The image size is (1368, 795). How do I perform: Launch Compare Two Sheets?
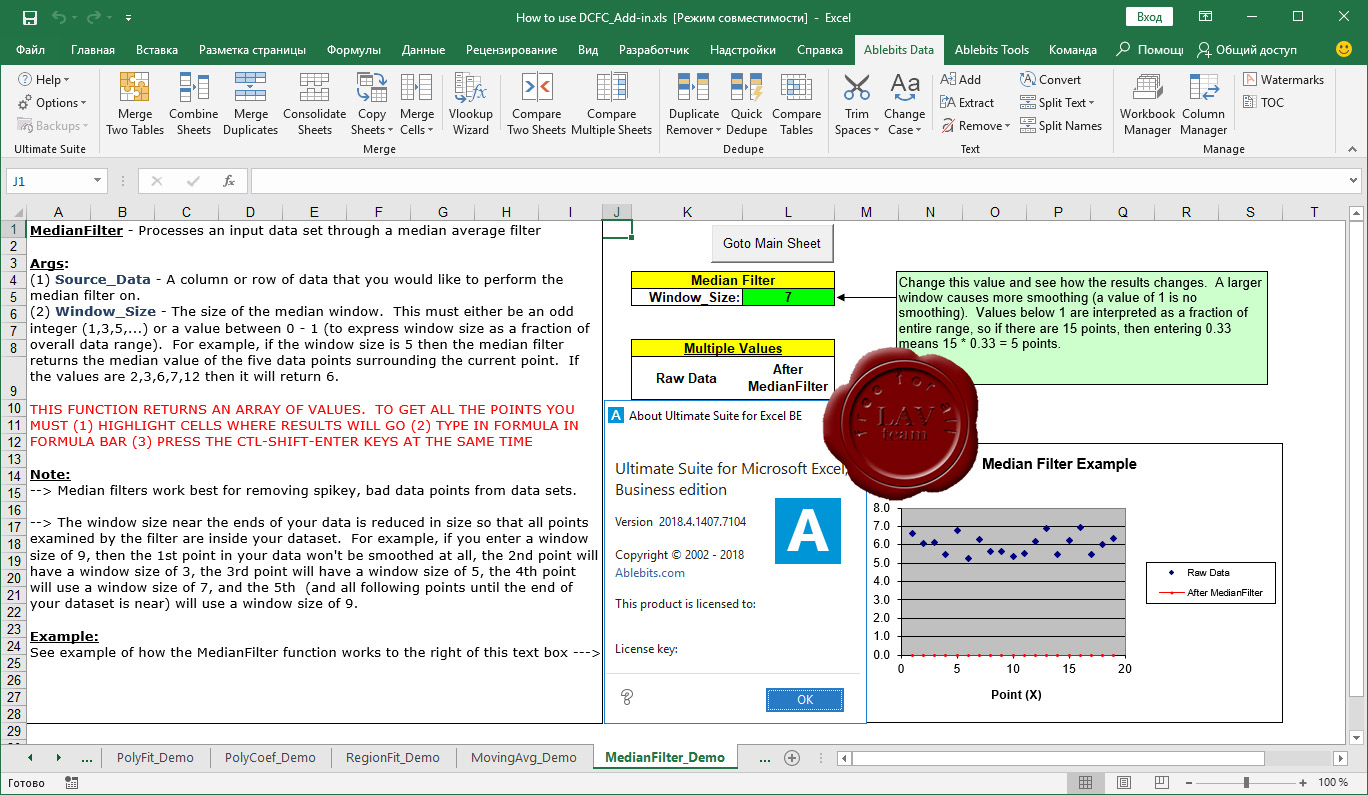[x=537, y=104]
